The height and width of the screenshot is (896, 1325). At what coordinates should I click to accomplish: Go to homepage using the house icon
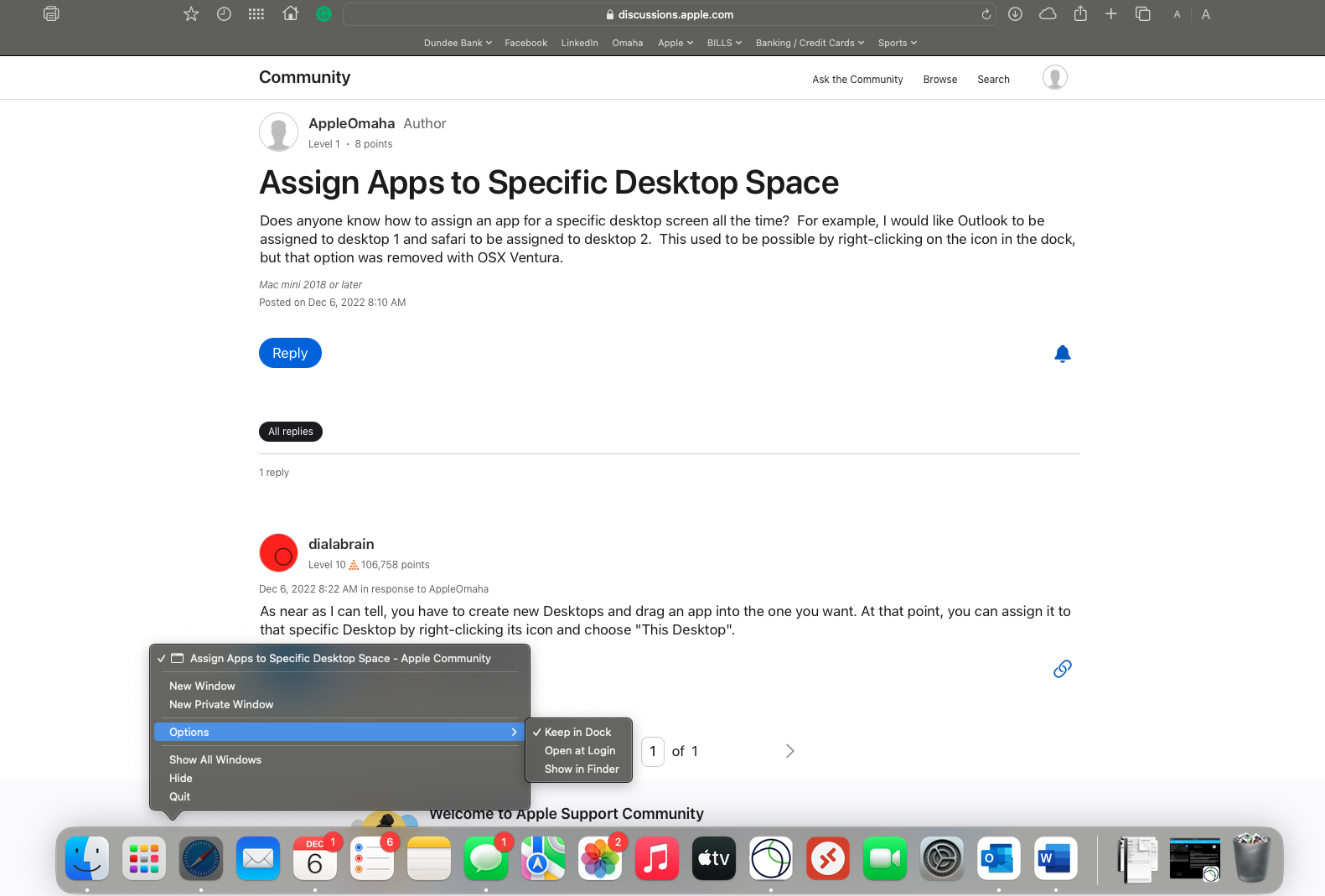291,13
